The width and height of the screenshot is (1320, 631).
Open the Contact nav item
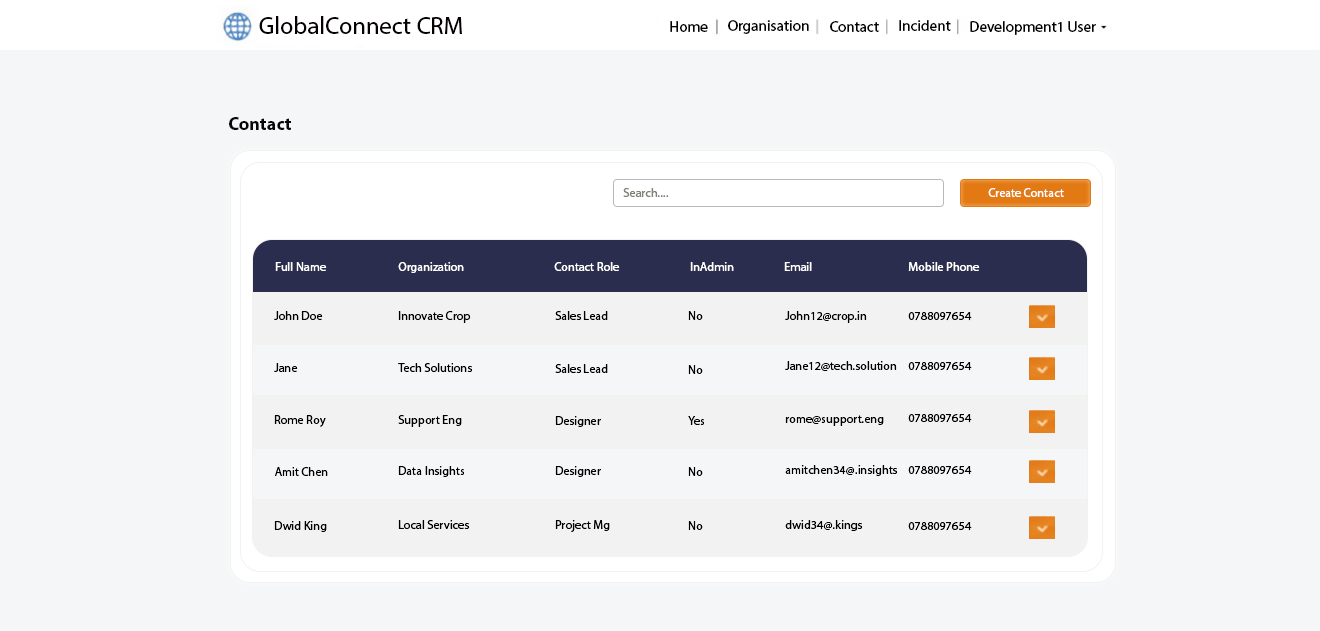click(x=854, y=27)
